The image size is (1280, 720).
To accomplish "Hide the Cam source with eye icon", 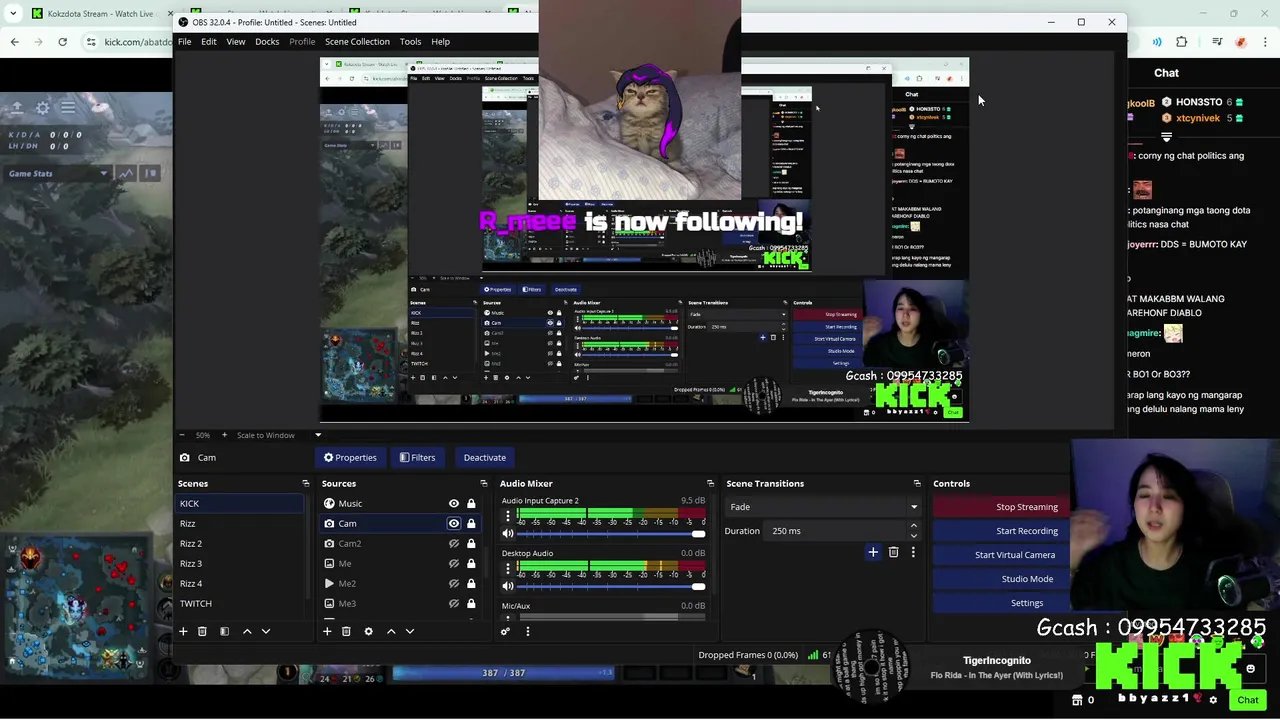I will [x=454, y=523].
